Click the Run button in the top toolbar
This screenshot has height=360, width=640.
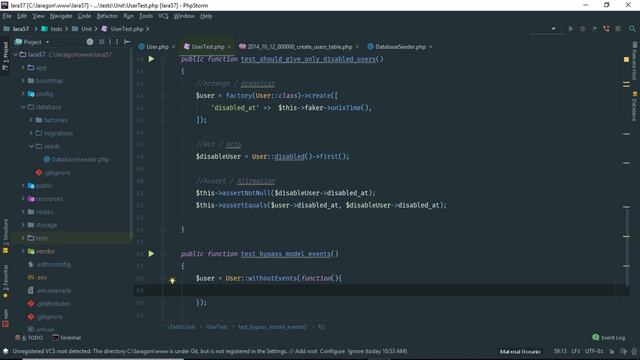[571, 29]
